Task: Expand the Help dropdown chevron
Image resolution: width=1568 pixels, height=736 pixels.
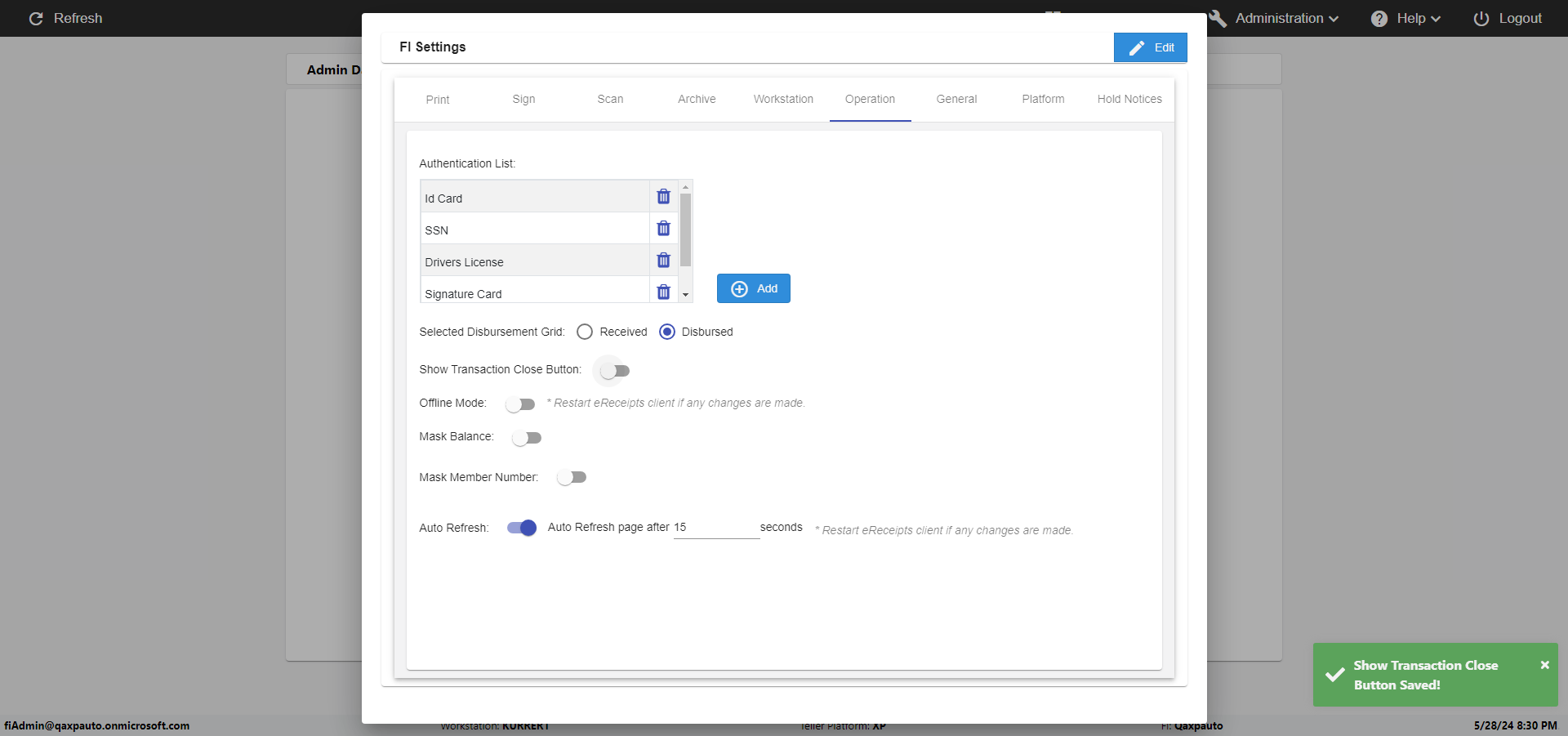Action: 1436,19
